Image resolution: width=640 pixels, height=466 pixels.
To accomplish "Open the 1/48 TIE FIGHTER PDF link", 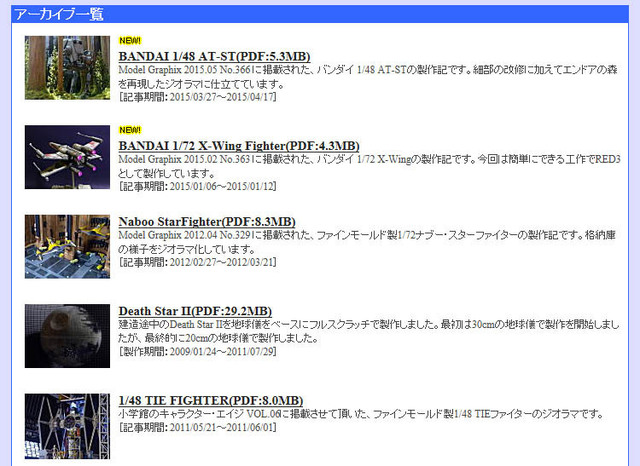I will click(211, 400).
